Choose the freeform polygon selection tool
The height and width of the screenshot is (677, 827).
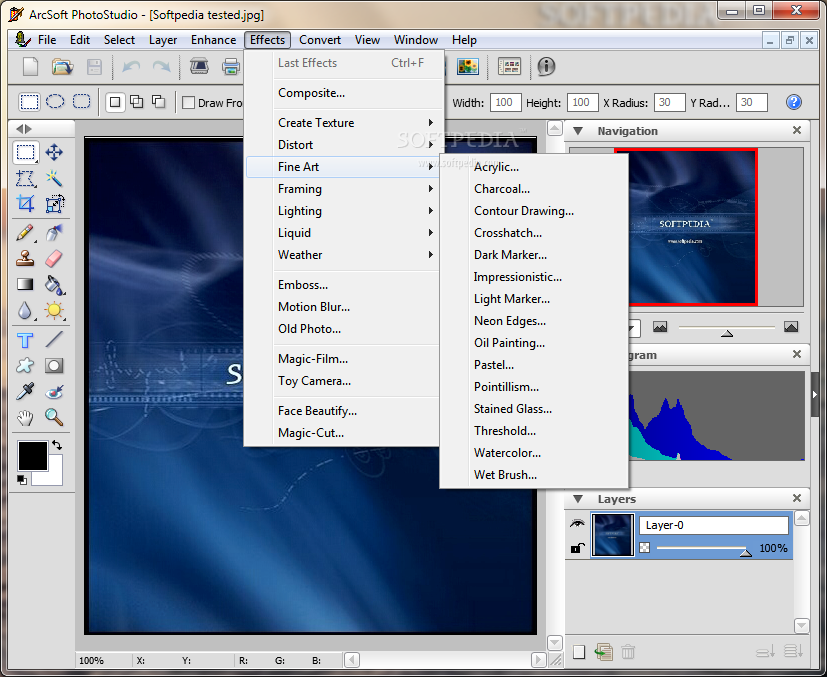(x=25, y=178)
